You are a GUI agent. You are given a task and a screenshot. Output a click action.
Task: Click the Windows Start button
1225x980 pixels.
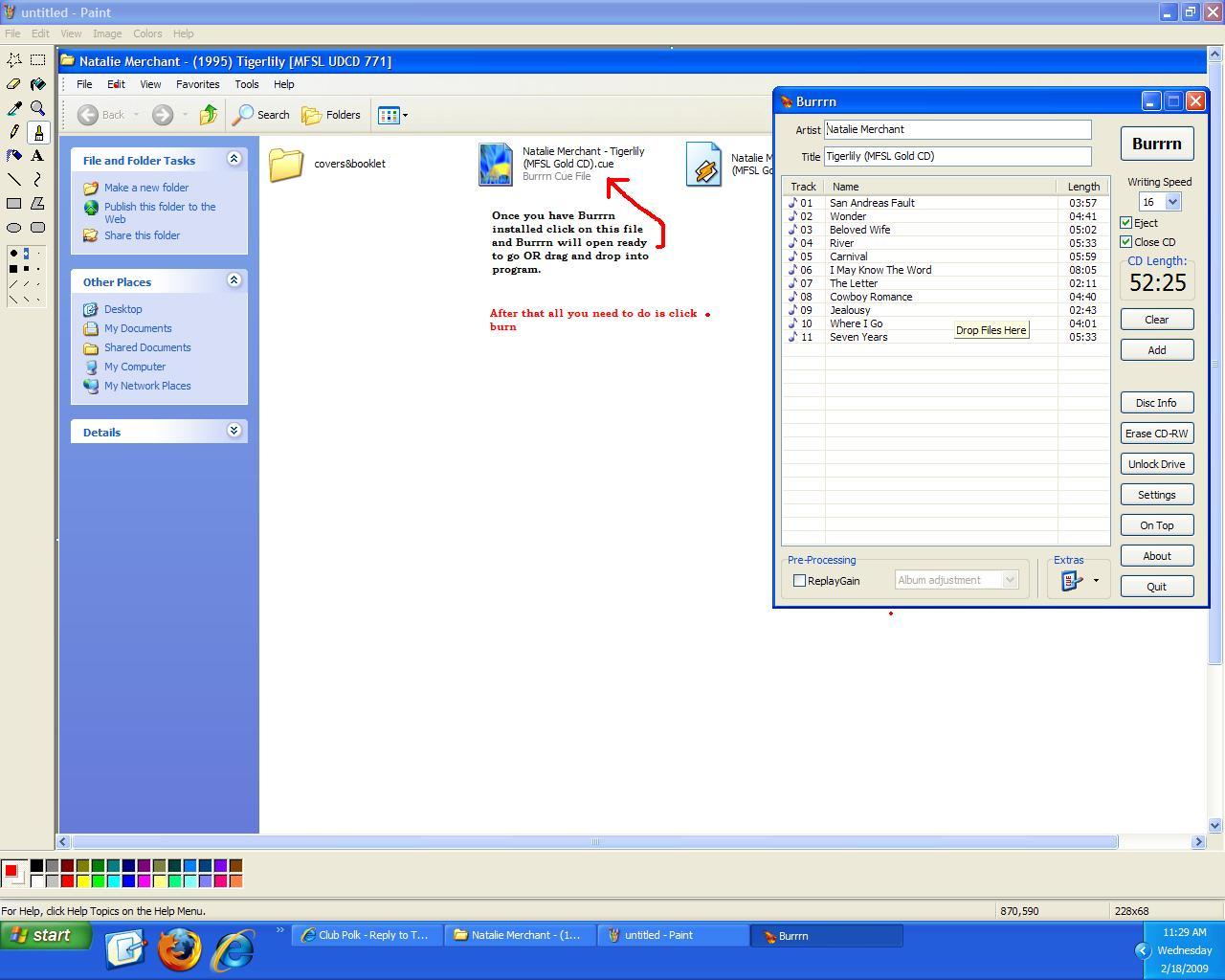point(46,935)
